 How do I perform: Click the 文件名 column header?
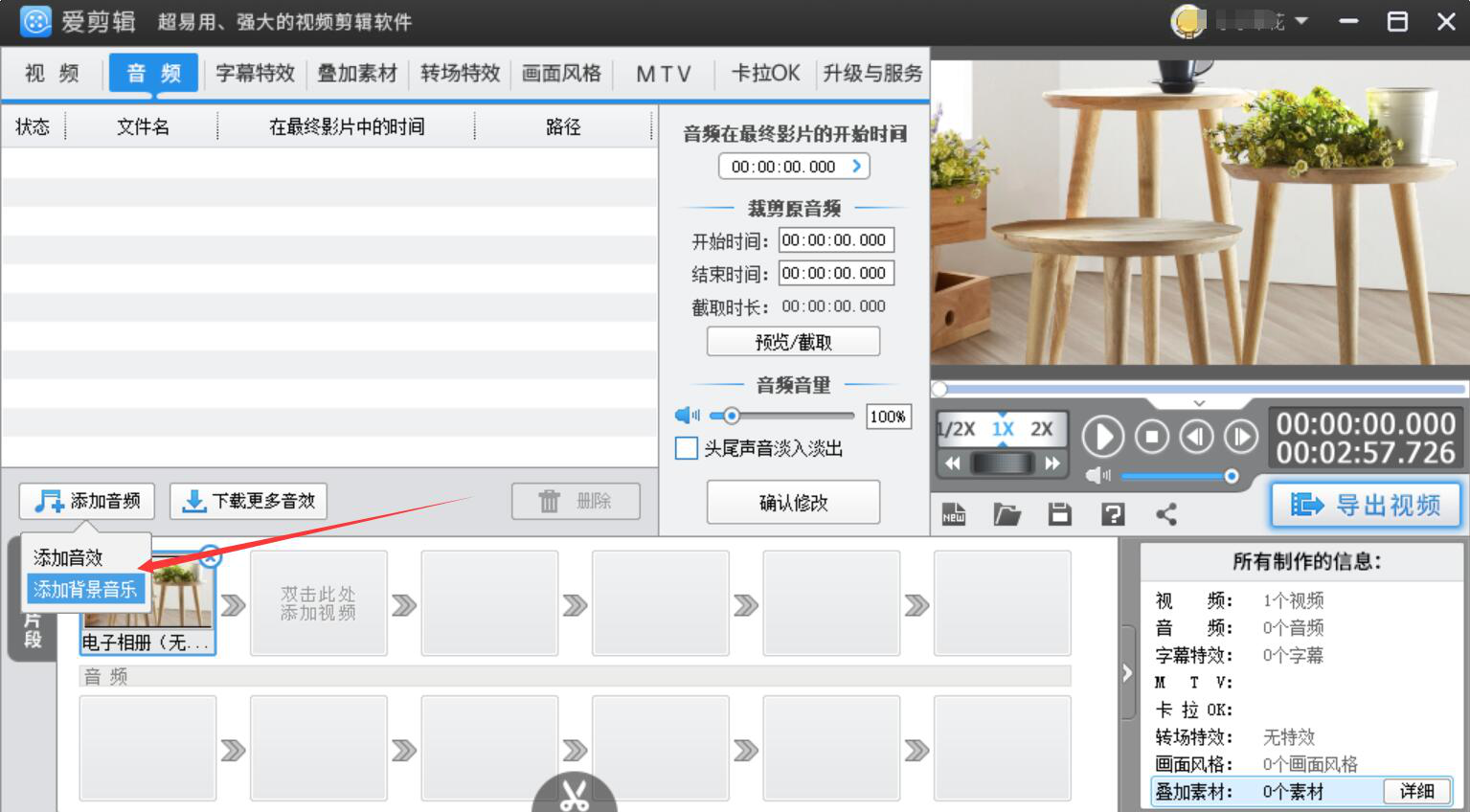[143, 126]
